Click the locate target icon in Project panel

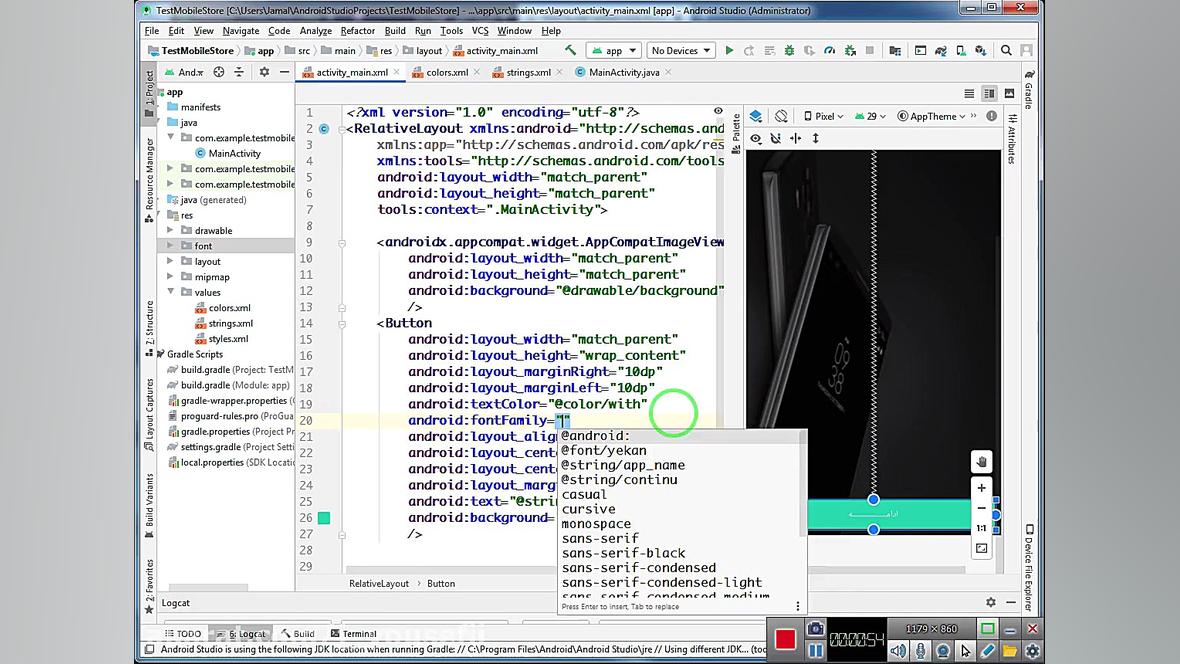coord(219,72)
